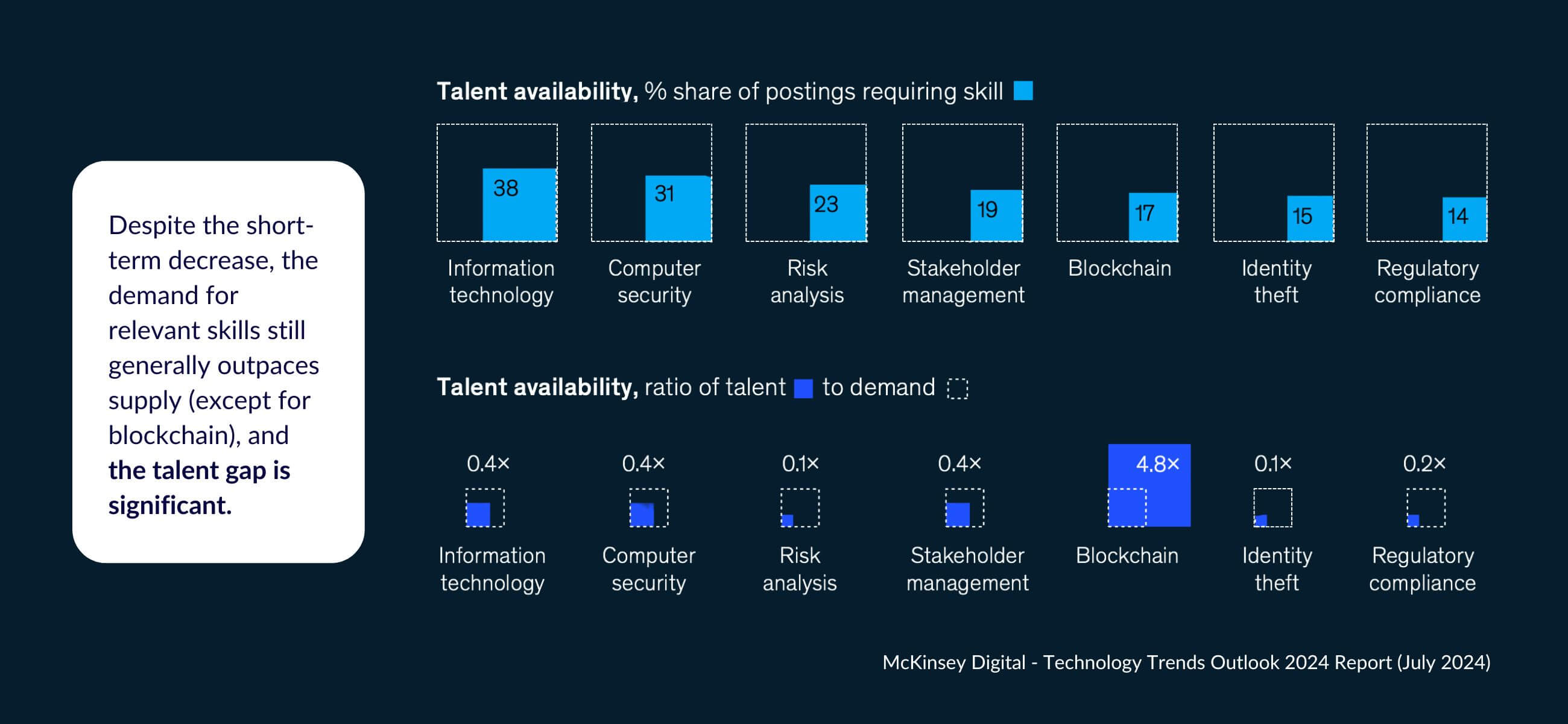Select the Computer security 0.4× ratio square
The height and width of the screenshot is (724, 1568).
point(642,514)
